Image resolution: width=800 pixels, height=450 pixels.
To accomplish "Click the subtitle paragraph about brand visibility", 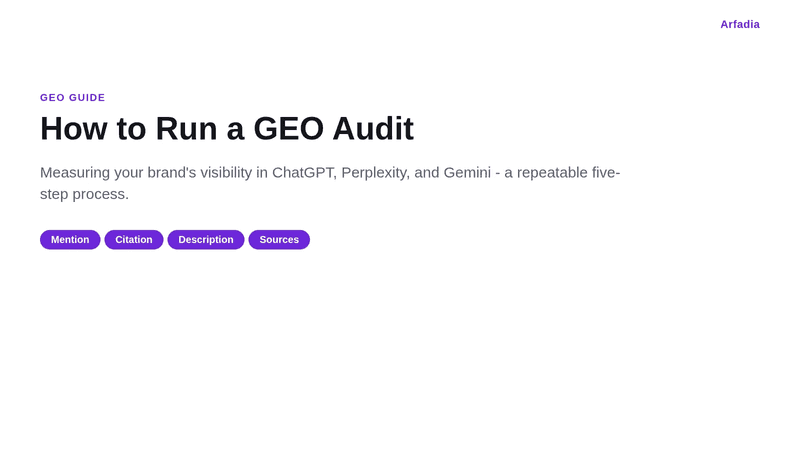I will 330,183.
